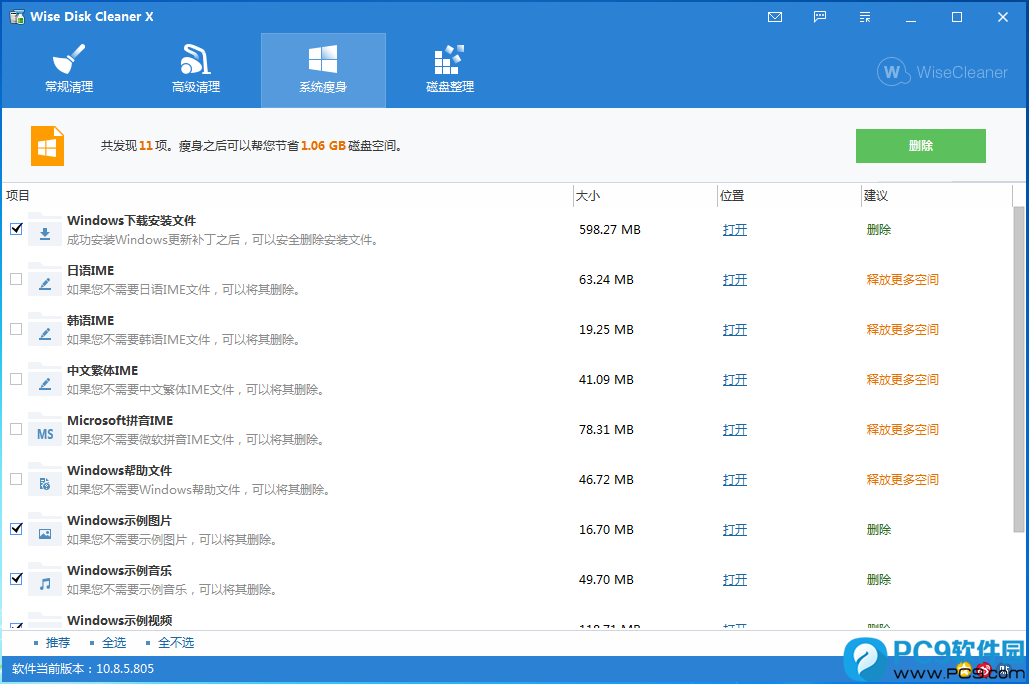The height and width of the screenshot is (684, 1029).
Task: Click the 46.72 MB size value
Action: 606,480
